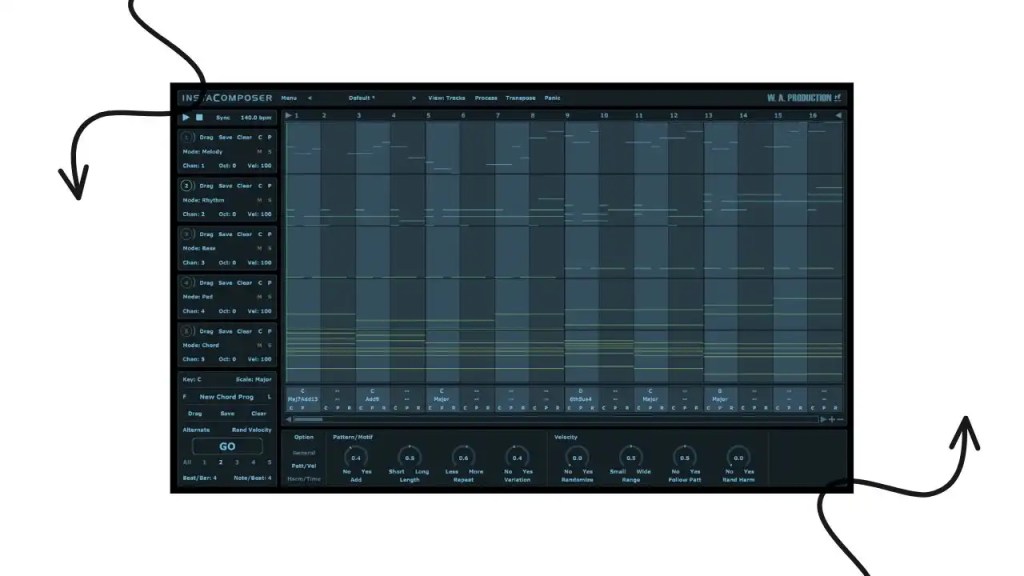
Task: Stop playback with the Stop button
Action: click(199, 118)
